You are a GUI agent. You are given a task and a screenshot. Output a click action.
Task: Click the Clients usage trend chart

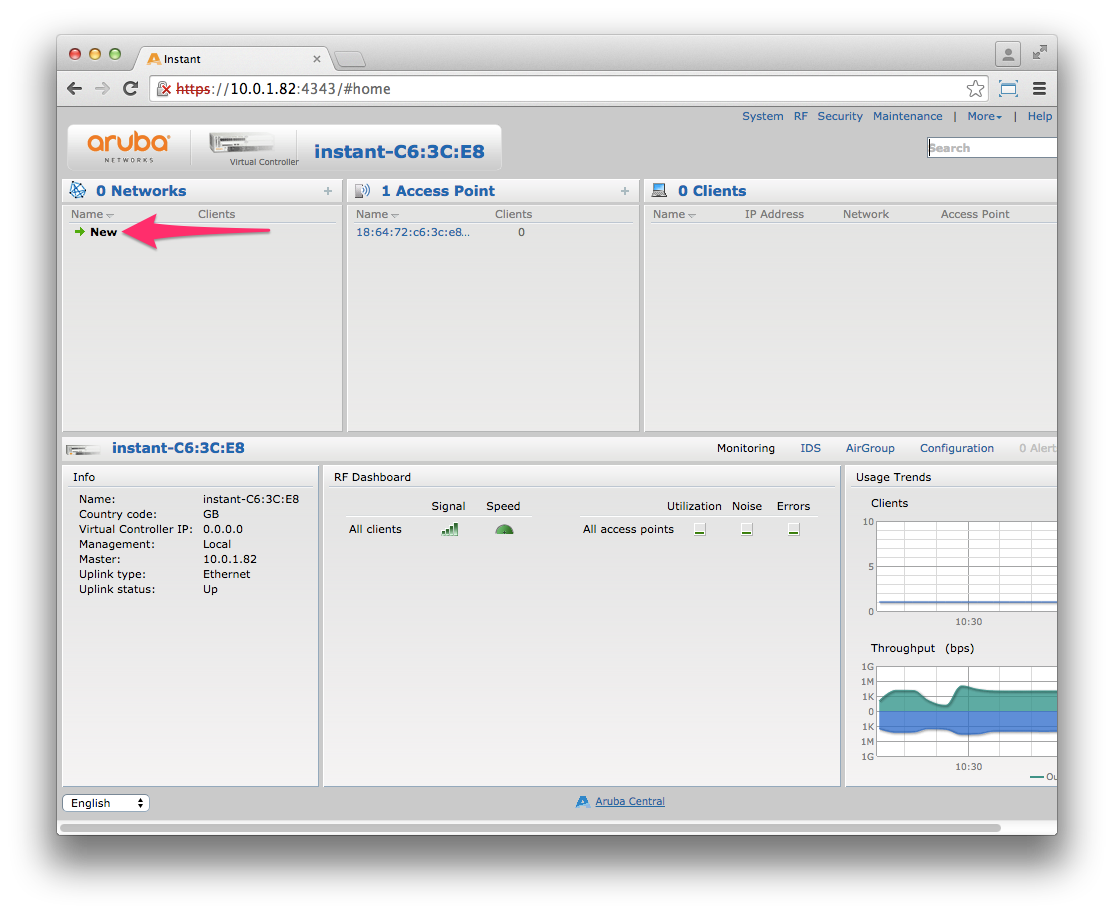pos(966,566)
